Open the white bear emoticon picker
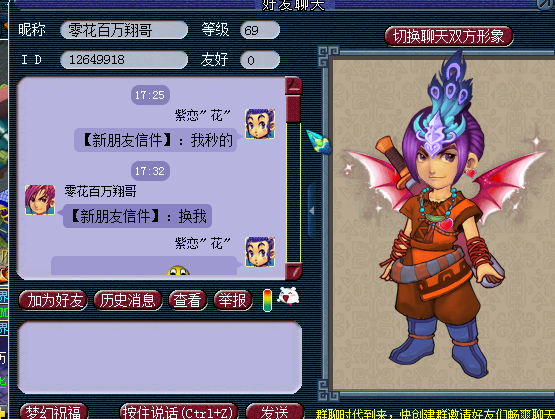Image resolution: width=555 pixels, height=419 pixels. (x=288, y=297)
